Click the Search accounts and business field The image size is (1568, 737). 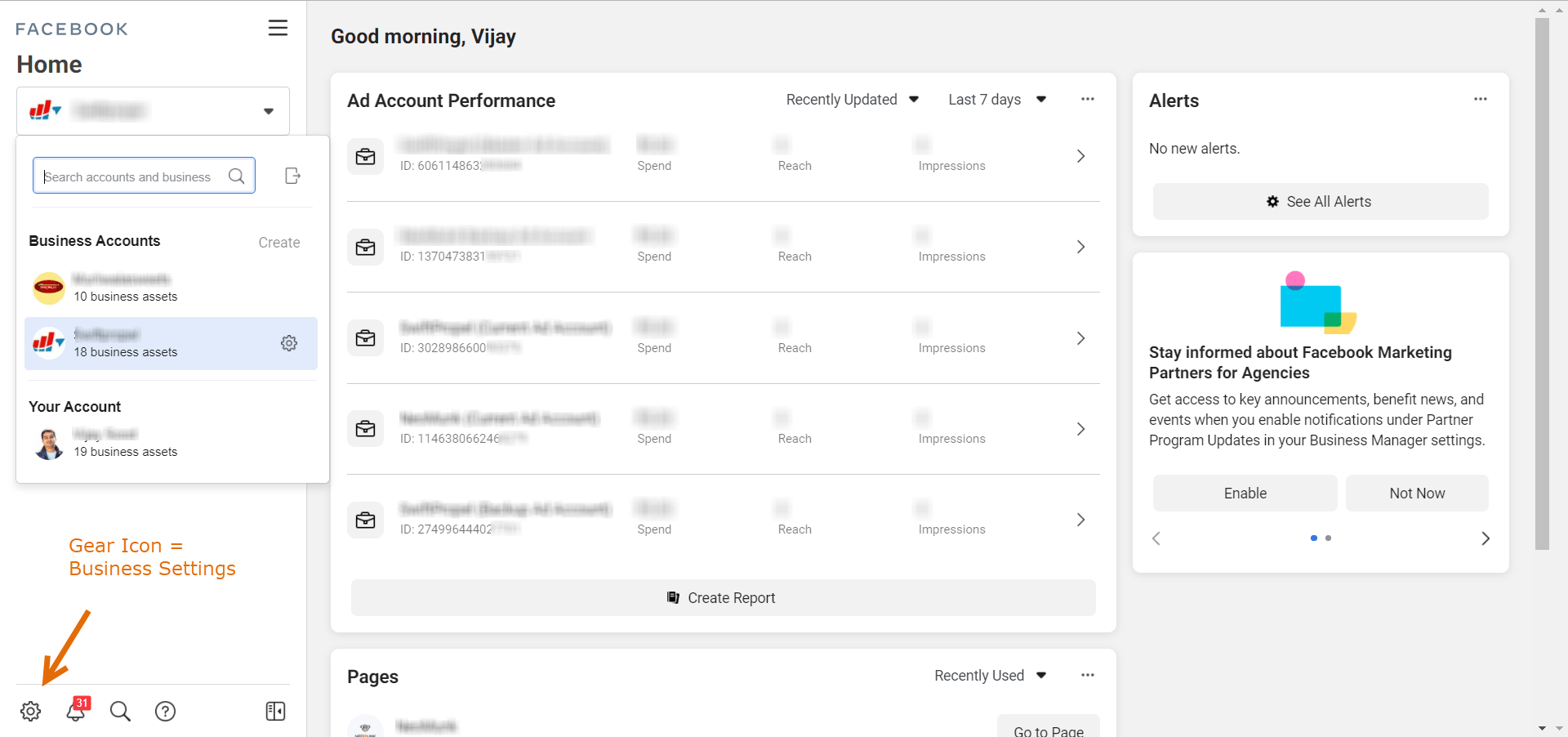pyautogui.click(x=131, y=176)
